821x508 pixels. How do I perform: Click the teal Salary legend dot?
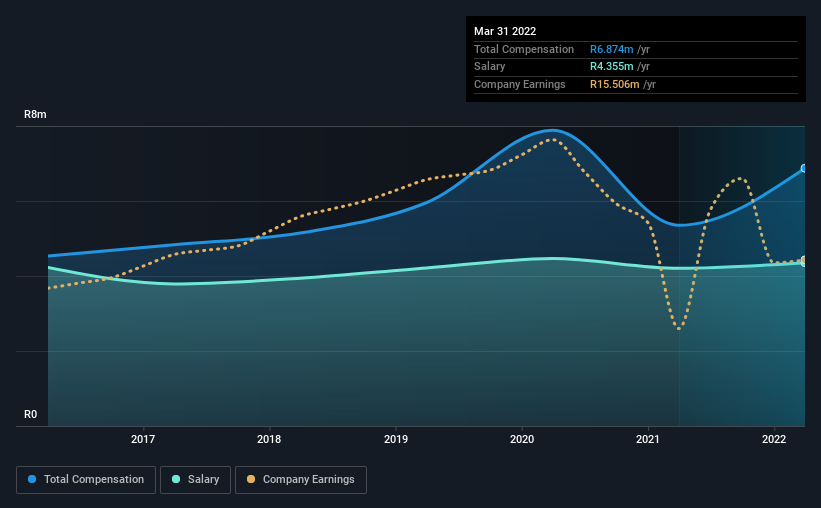tap(176, 479)
